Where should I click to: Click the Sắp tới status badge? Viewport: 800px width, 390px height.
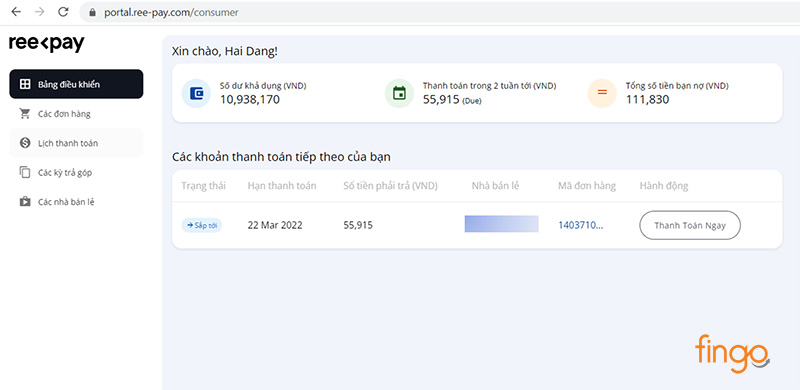[202, 225]
